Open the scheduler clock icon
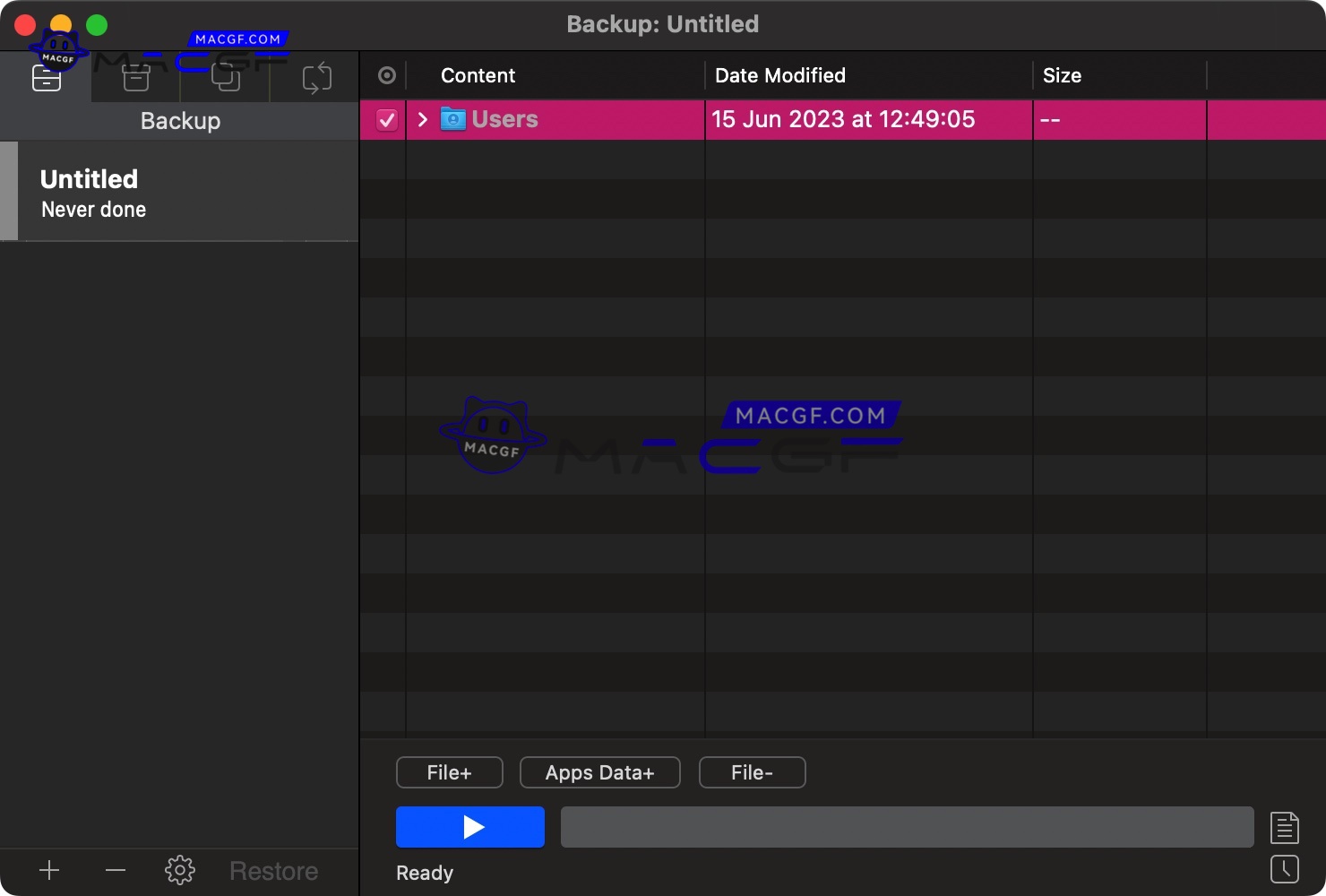Screen dimensions: 1326x896 [1285, 869]
